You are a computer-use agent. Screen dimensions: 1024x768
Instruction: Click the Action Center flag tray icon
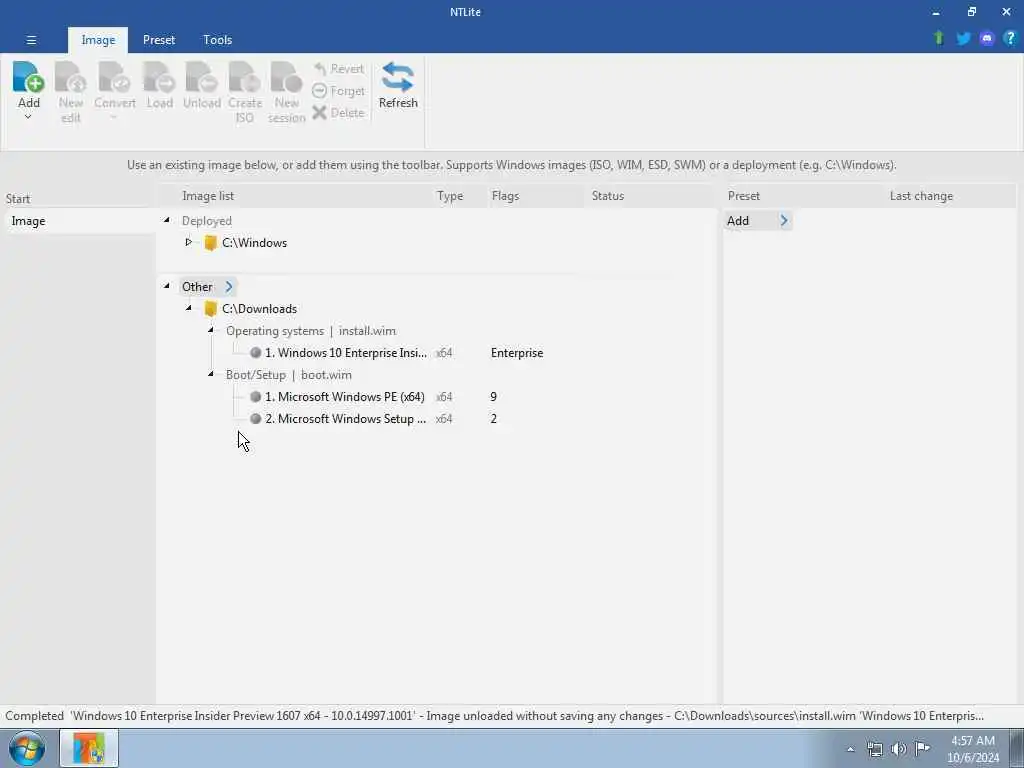[x=922, y=749]
